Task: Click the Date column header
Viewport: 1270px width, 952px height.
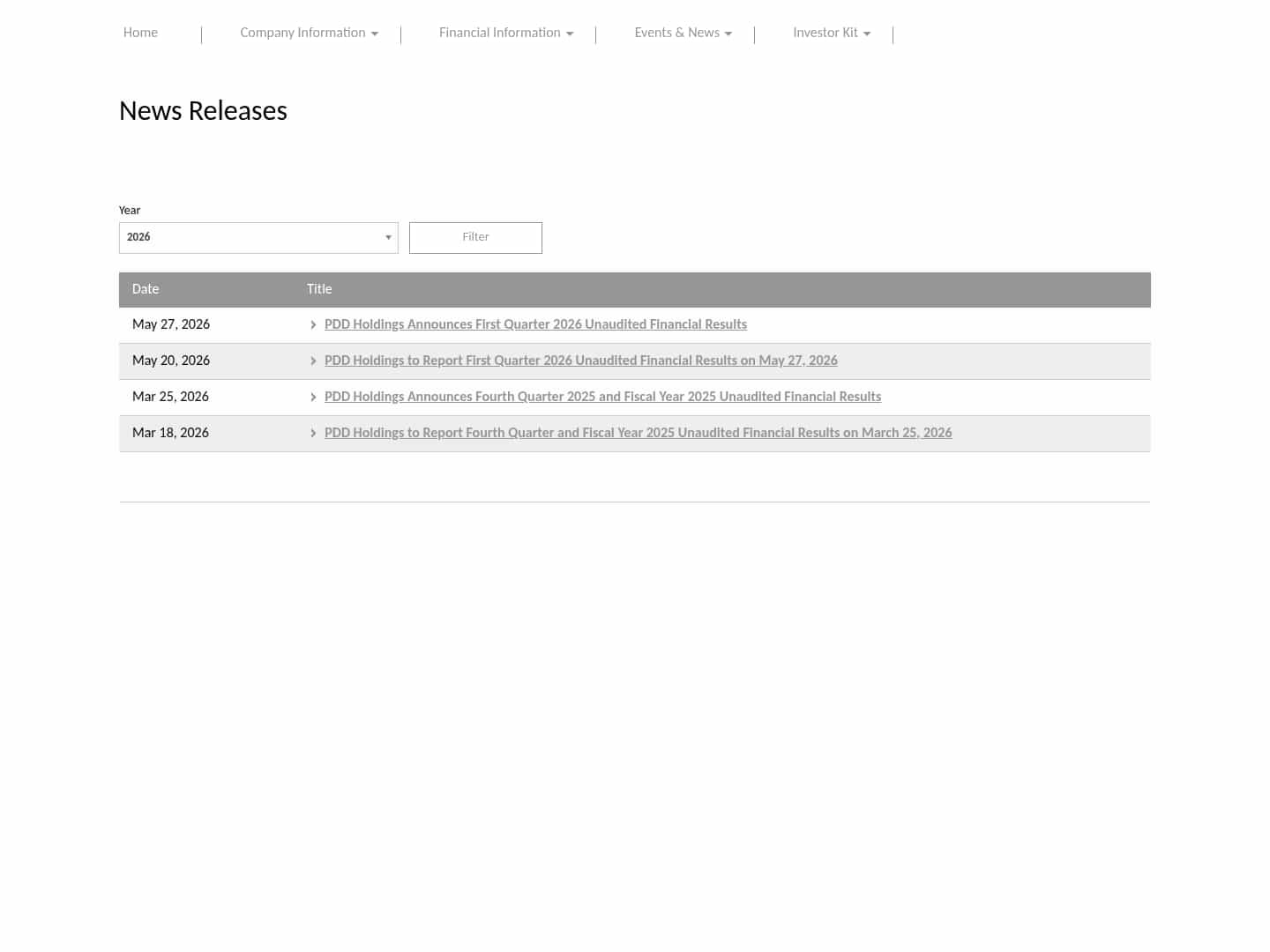Action: click(146, 289)
